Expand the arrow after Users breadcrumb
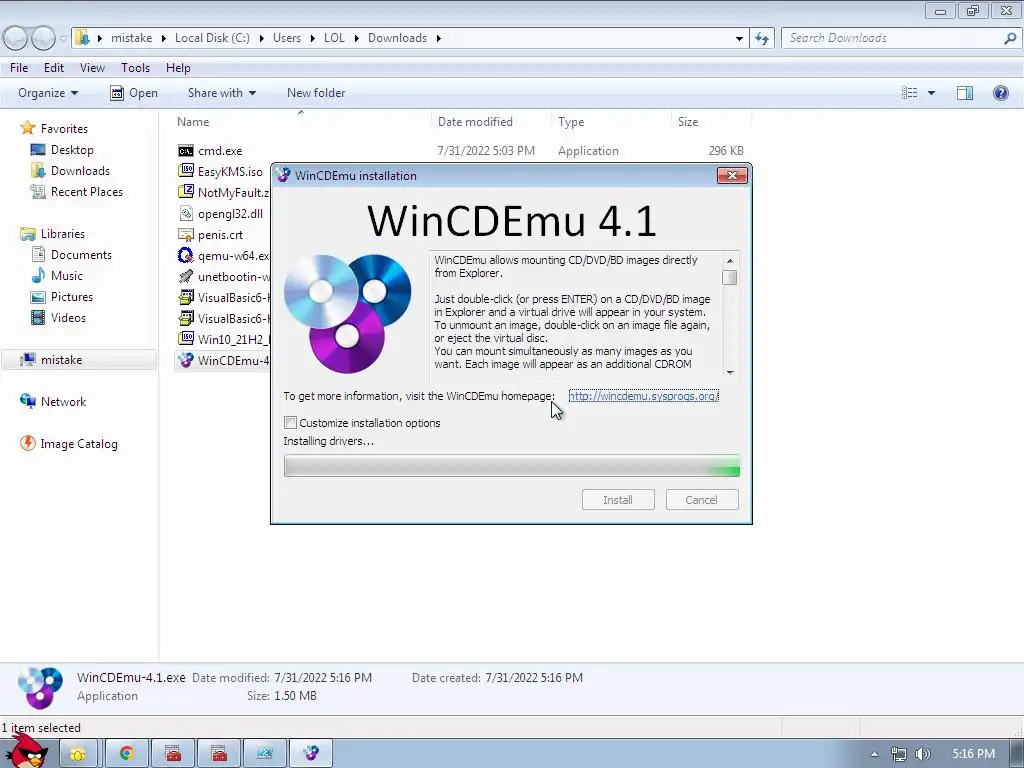Image resolution: width=1024 pixels, height=768 pixels. pos(312,38)
